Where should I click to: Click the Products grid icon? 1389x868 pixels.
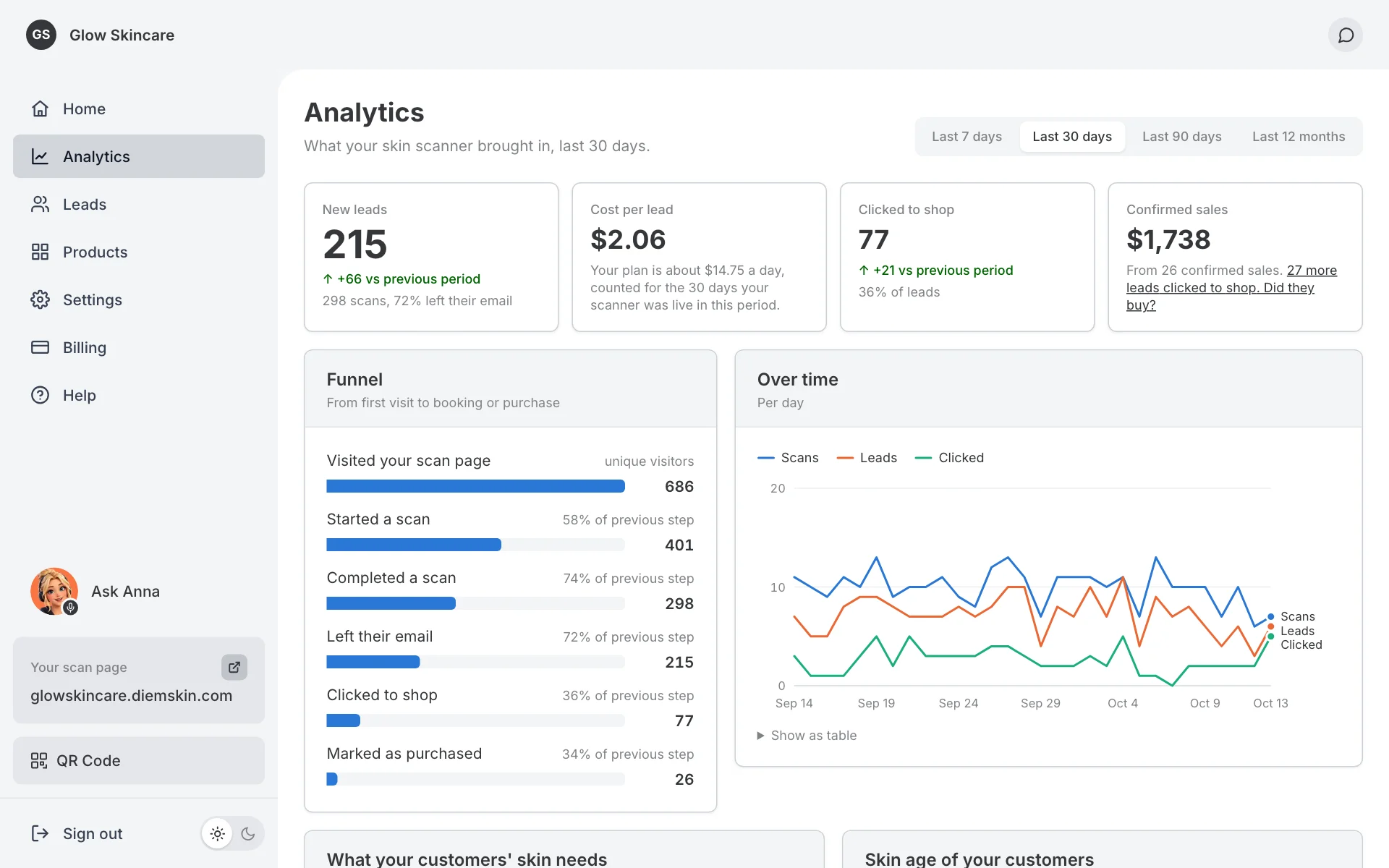(40, 252)
